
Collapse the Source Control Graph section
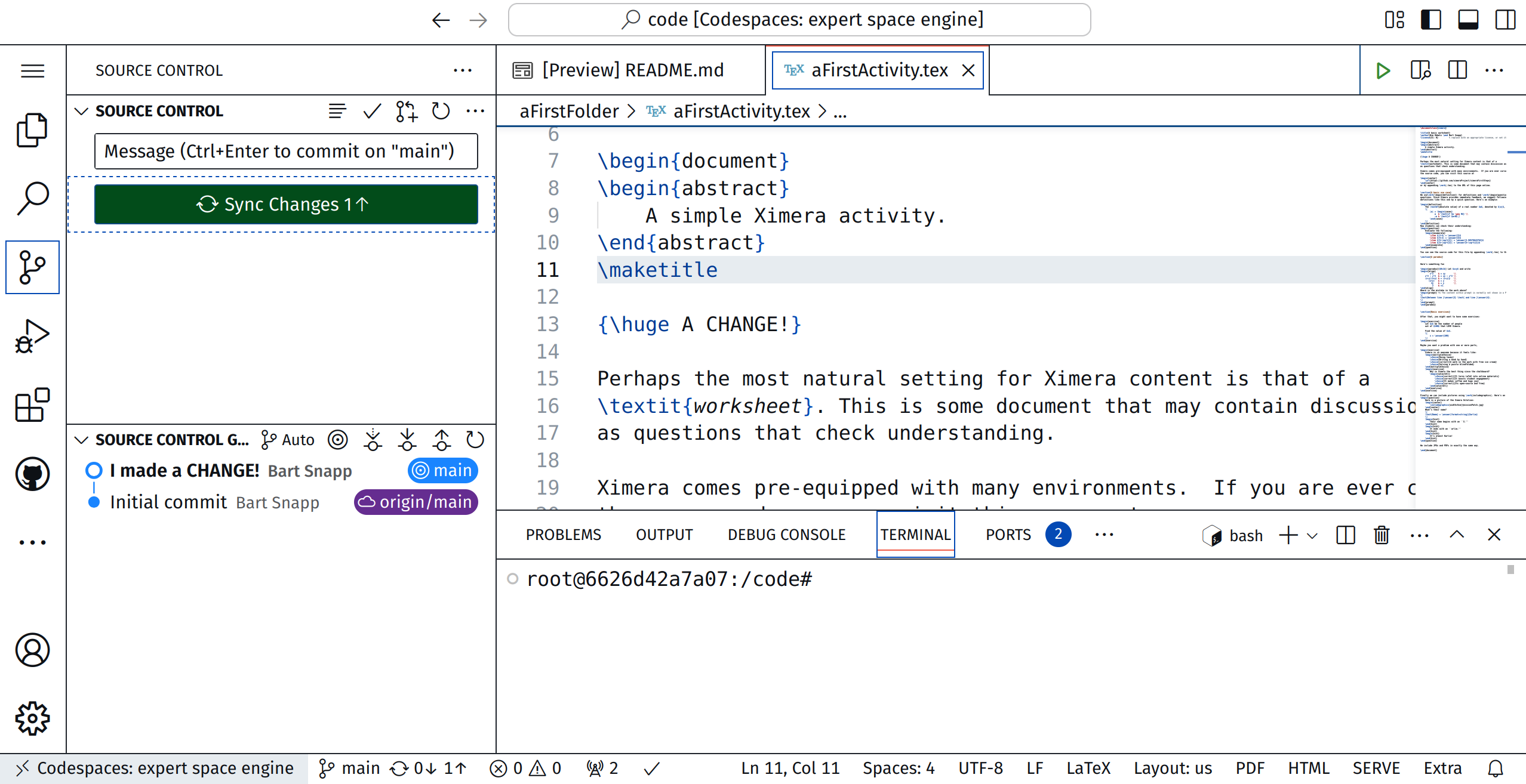[82, 440]
